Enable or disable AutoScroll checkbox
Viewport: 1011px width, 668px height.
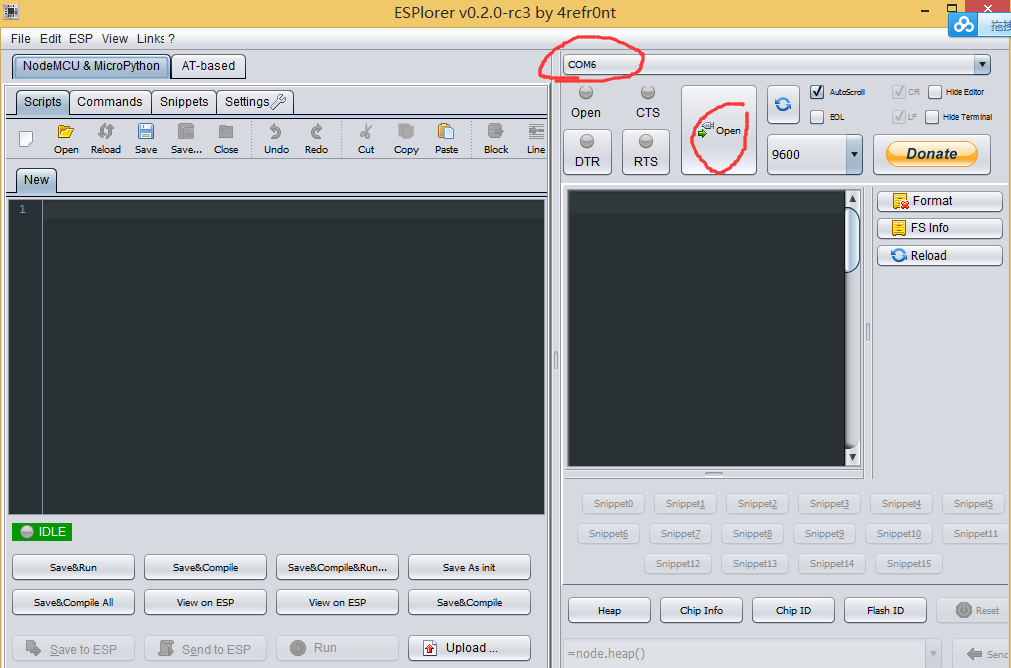point(817,92)
